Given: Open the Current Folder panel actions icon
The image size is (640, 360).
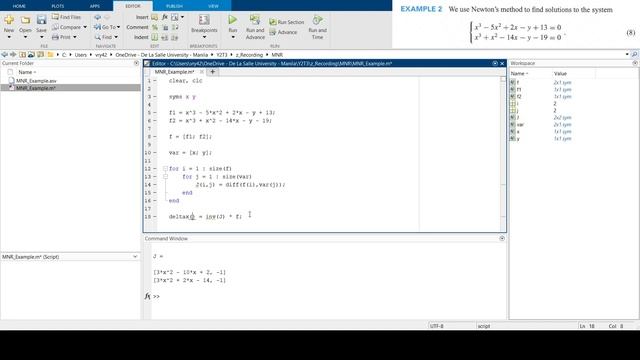Looking at the screenshot, I should (x=136, y=63).
